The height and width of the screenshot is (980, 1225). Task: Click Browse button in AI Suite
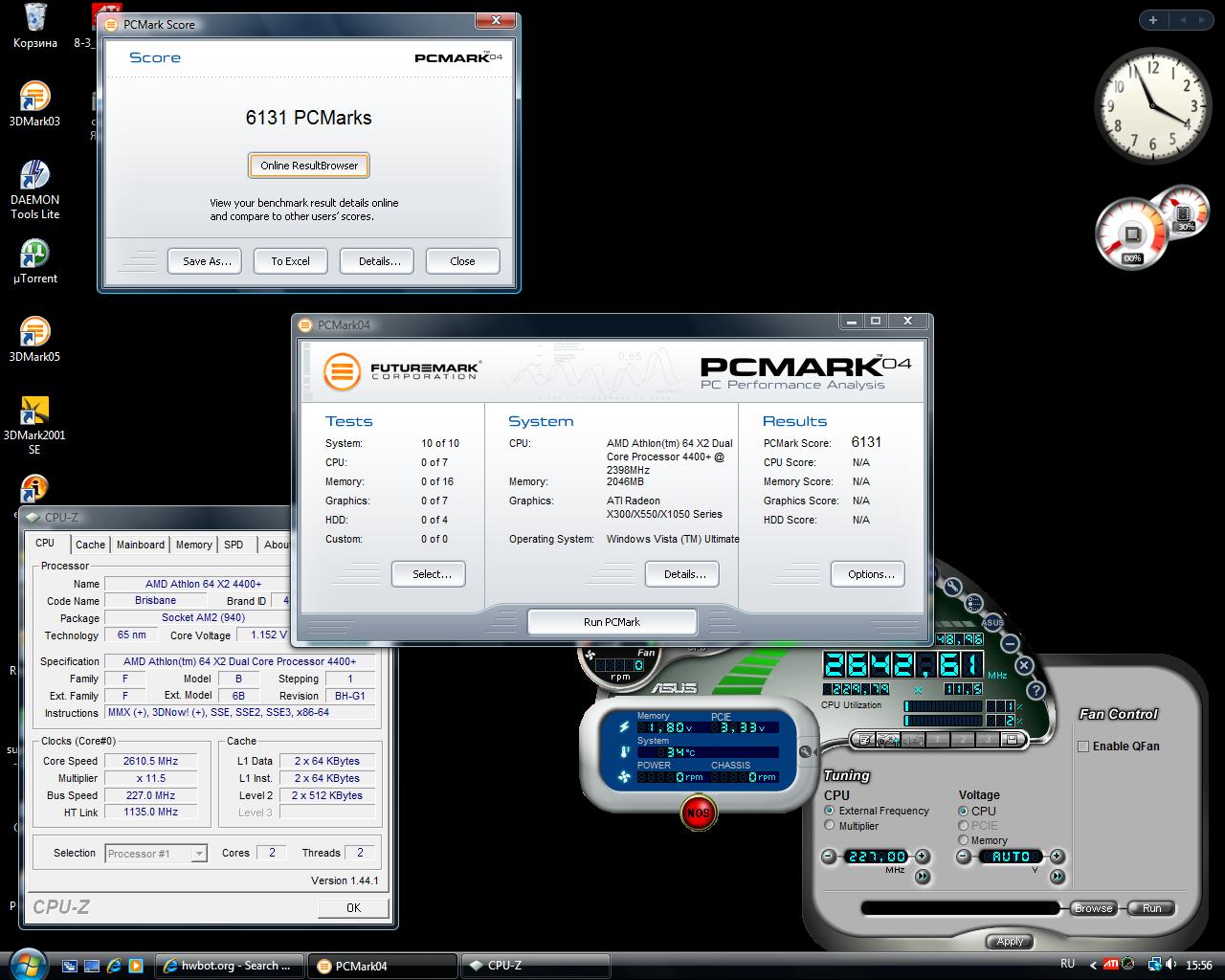[1093, 908]
